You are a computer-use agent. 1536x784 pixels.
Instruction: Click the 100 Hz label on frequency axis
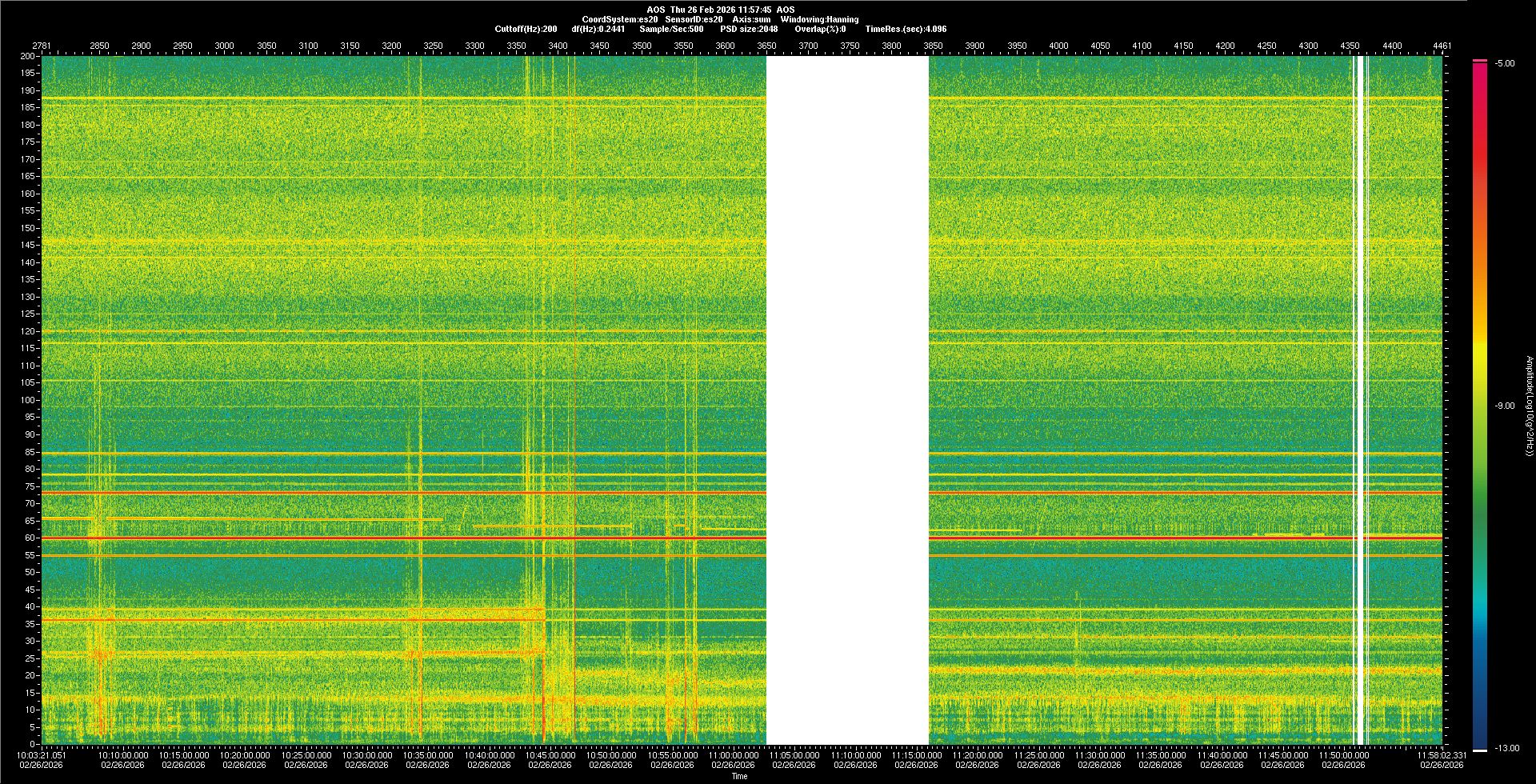pos(28,400)
